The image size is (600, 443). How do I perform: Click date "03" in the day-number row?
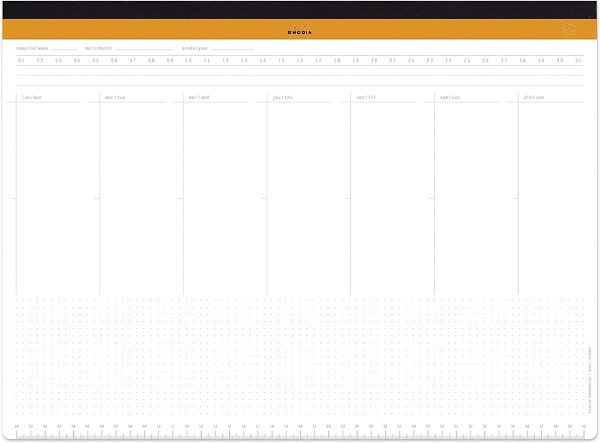58,60
